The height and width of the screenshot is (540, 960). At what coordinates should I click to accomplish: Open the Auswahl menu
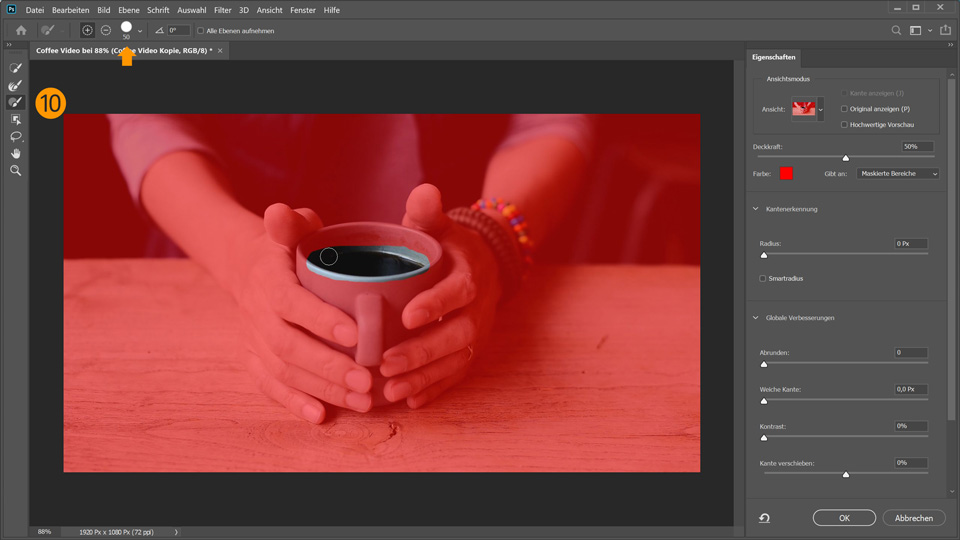[192, 10]
